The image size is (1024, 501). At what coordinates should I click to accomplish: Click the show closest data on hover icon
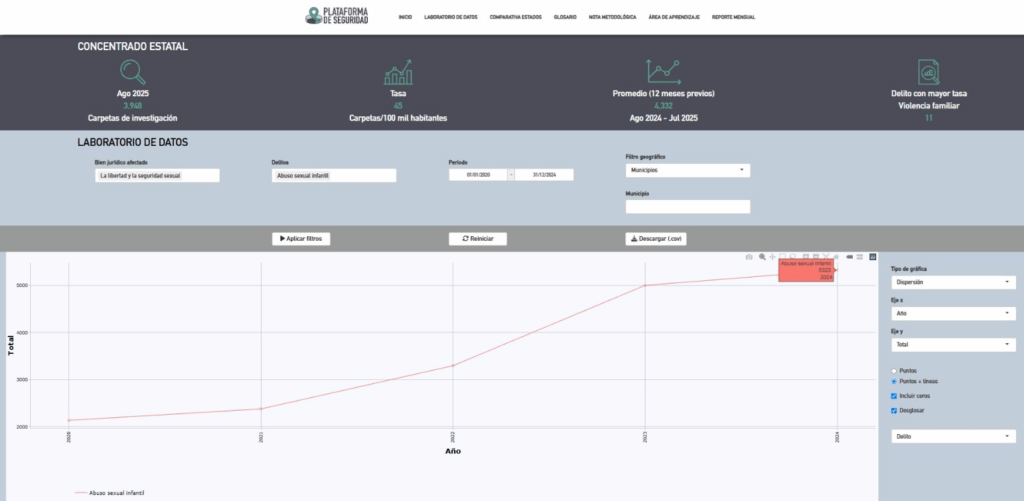[850, 257]
